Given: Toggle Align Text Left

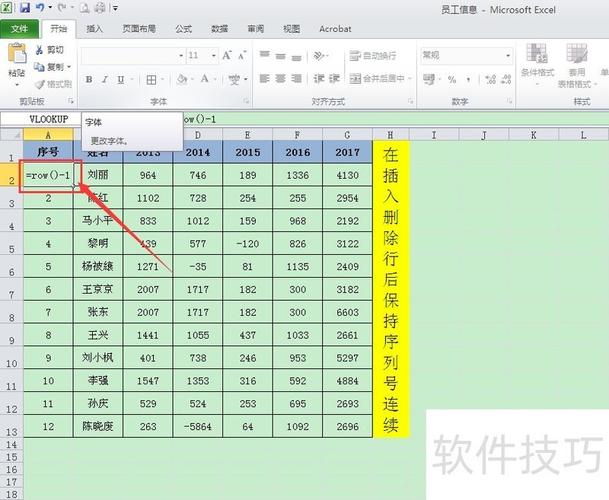Looking at the screenshot, I should click(x=264, y=79).
